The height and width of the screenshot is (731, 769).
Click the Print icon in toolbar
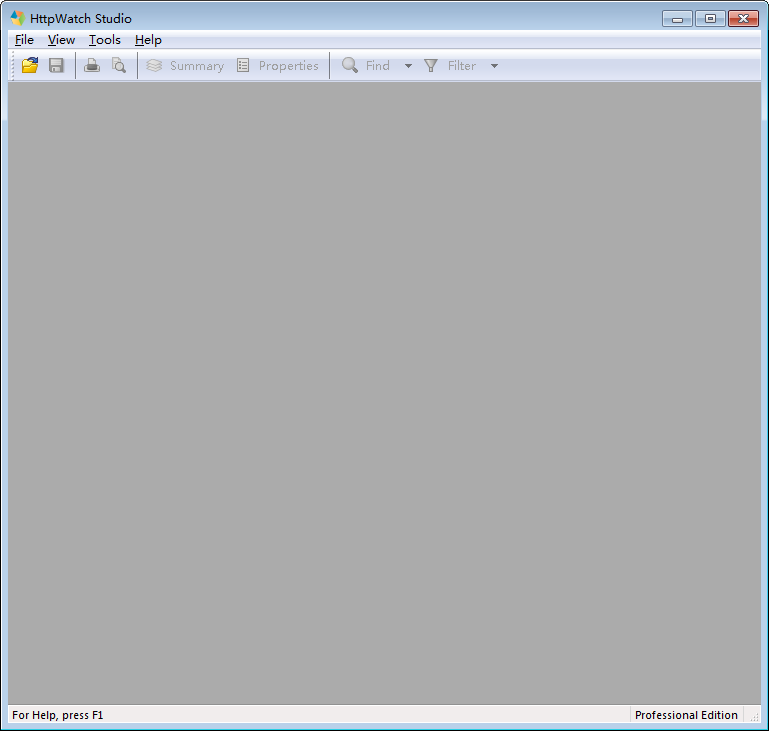92,66
